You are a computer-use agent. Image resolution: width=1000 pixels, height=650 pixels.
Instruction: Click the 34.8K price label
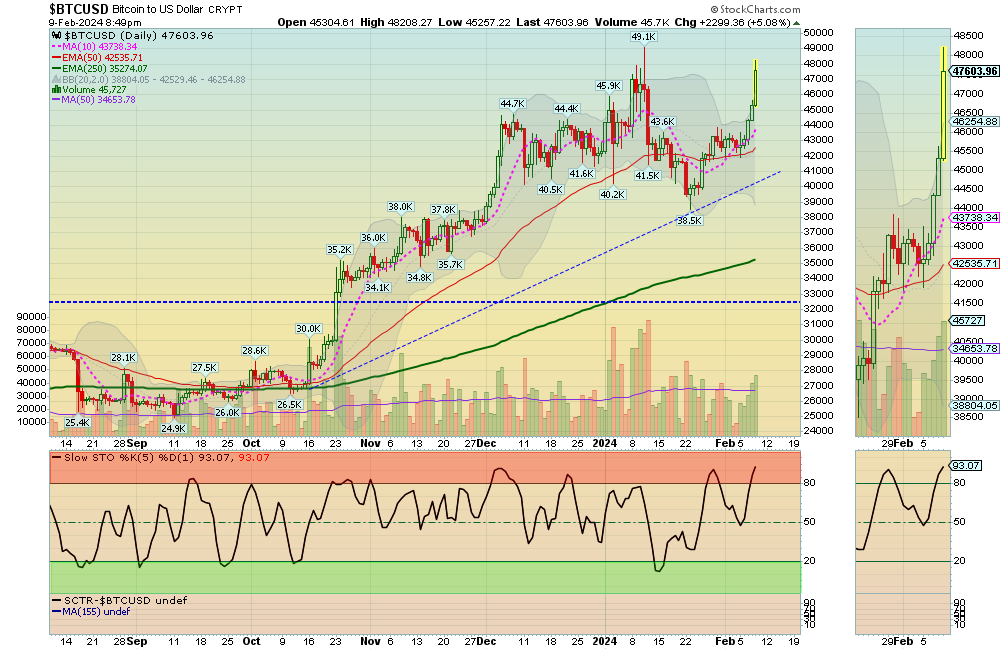point(419,277)
